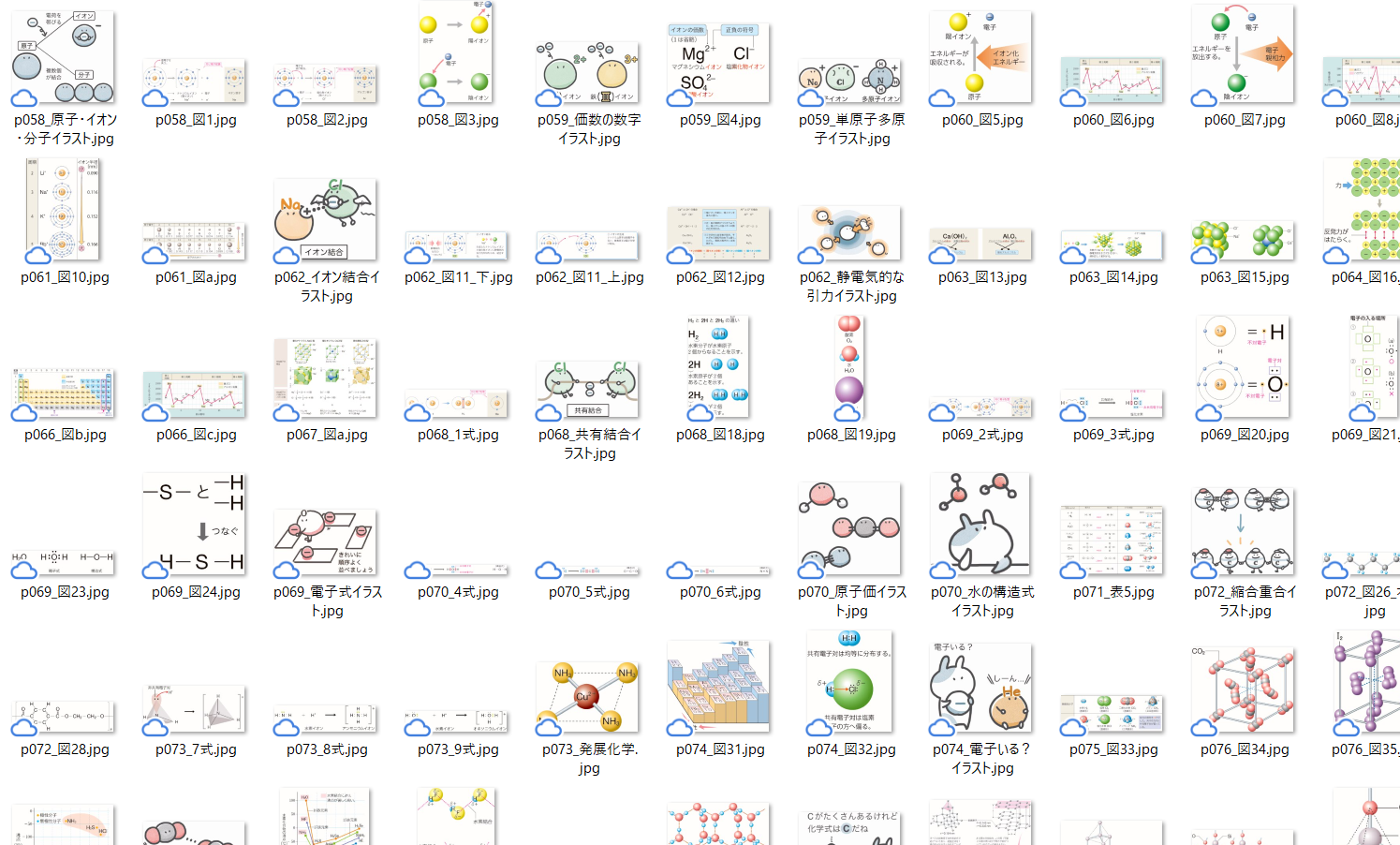The height and width of the screenshot is (845, 1400).
Task: Click the file name label p070_原子価イラスト.jpg
Action: (x=851, y=600)
